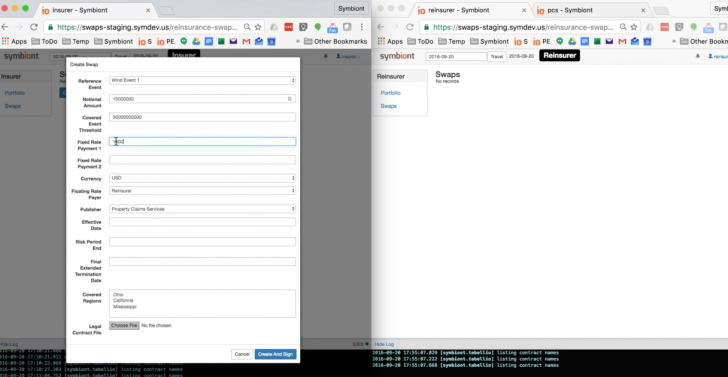
Task: Click date input field in reinsurer header
Action: [x=456, y=57]
